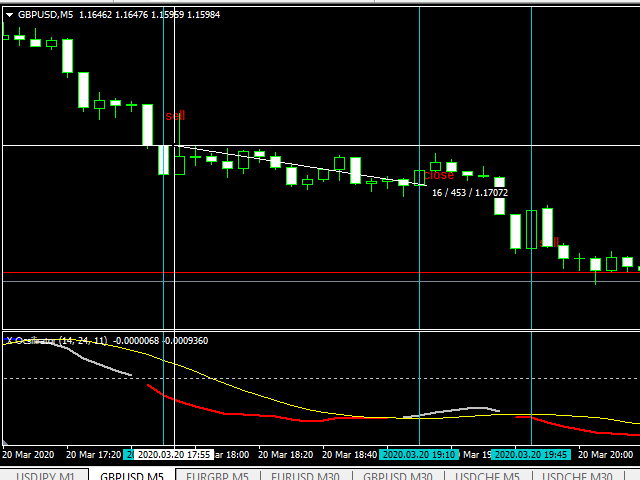Image resolution: width=640 pixels, height=480 pixels.
Task: Select the red horizontal price line
Action: pos(321,272)
